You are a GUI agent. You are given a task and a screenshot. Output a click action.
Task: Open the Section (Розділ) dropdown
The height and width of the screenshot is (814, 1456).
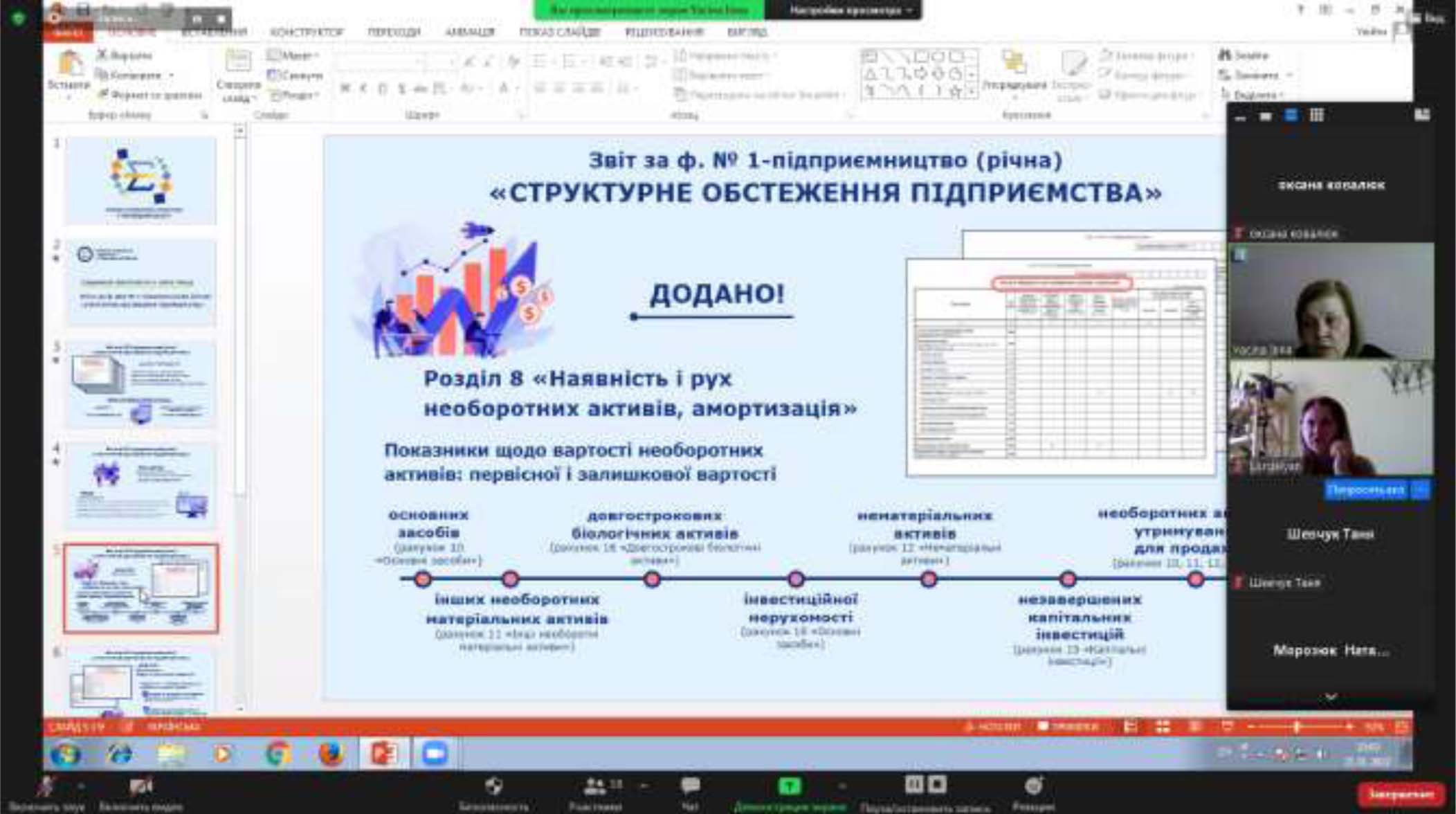coord(294,94)
